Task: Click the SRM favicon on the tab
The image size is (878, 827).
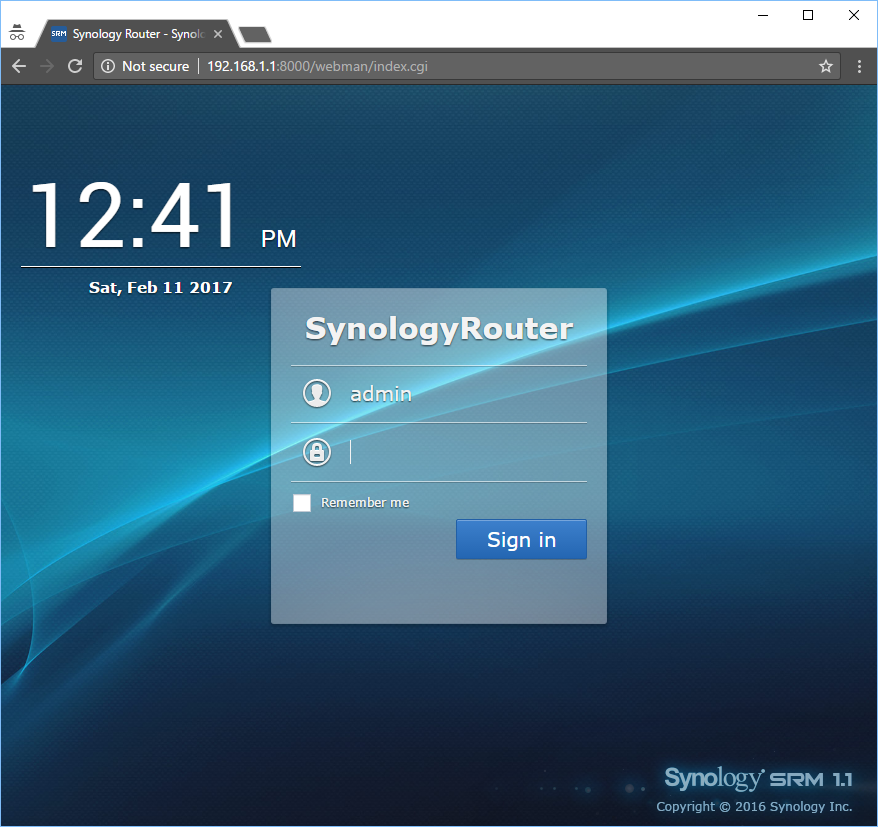Action: coord(59,34)
